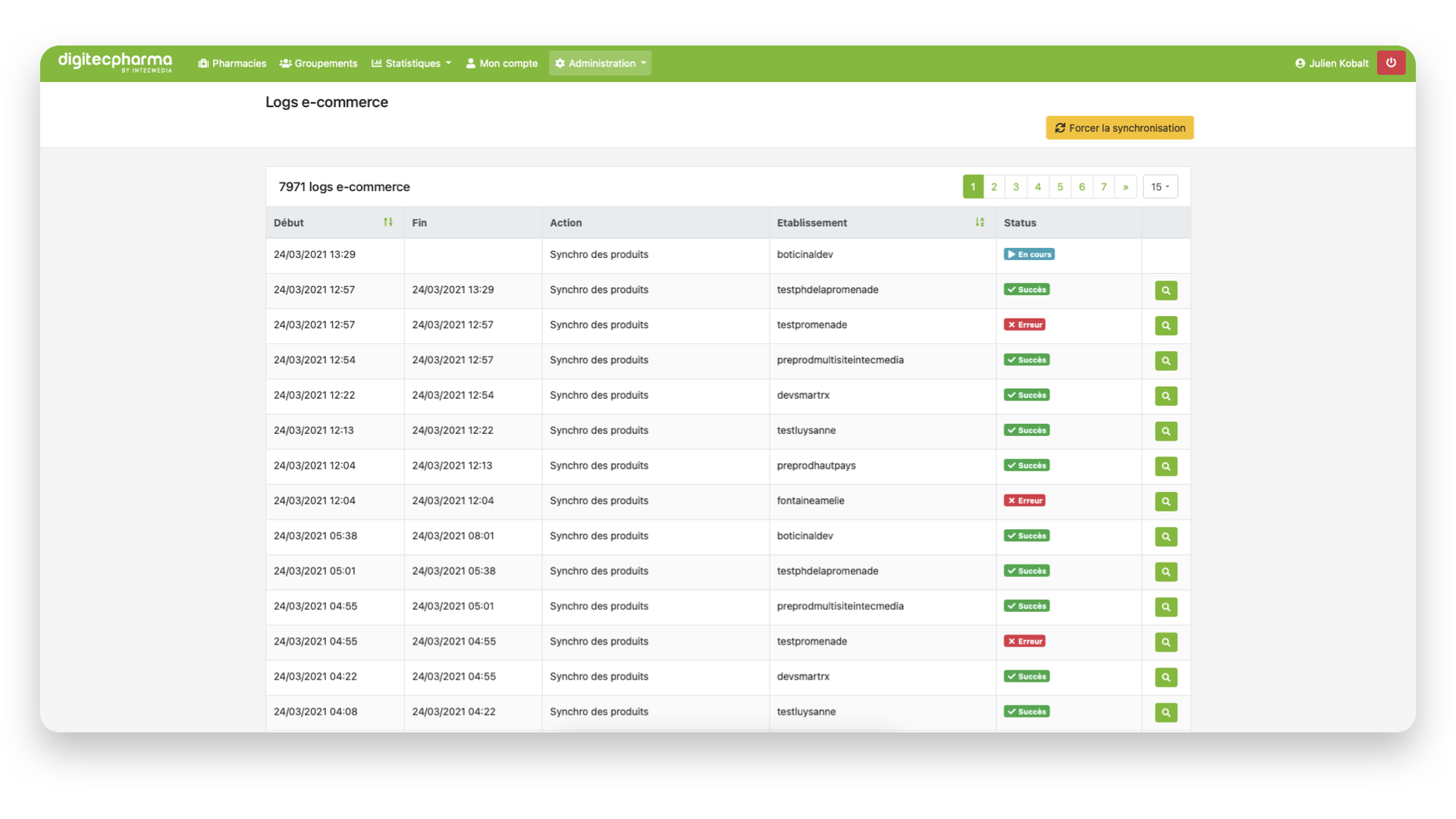Image resolution: width=1456 pixels, height=819 pixels.
Task: Inspect the testpromenade 04:55 error log
Action: click(1166, 642)
